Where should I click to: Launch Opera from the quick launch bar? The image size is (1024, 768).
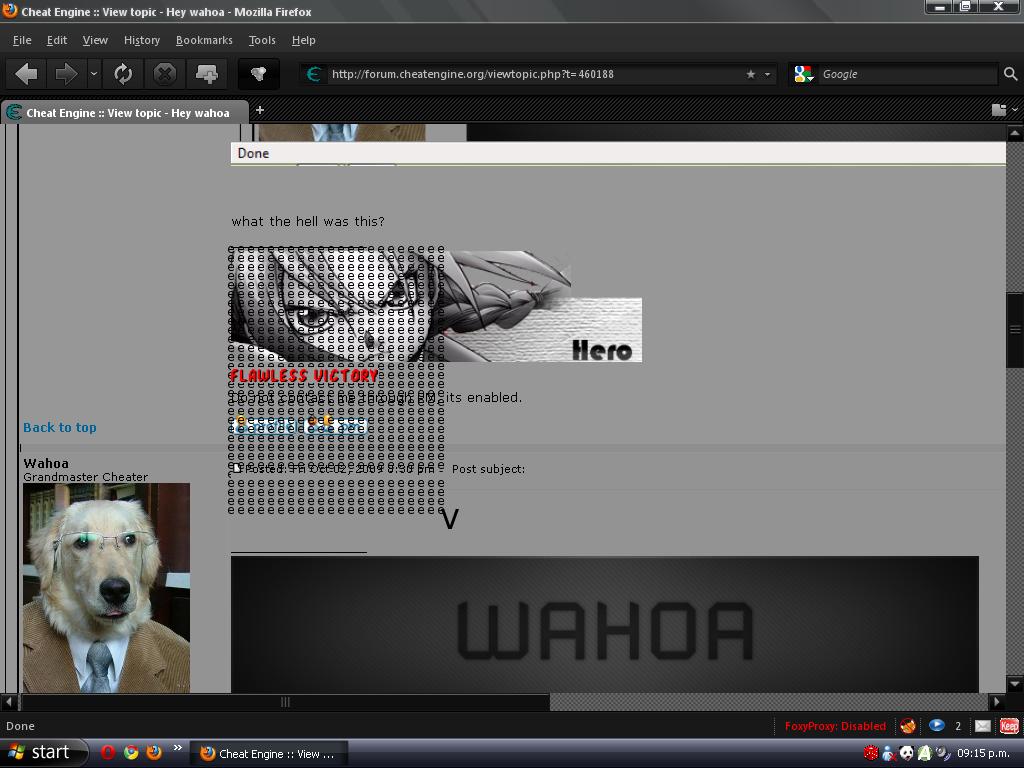click(108, 753)
